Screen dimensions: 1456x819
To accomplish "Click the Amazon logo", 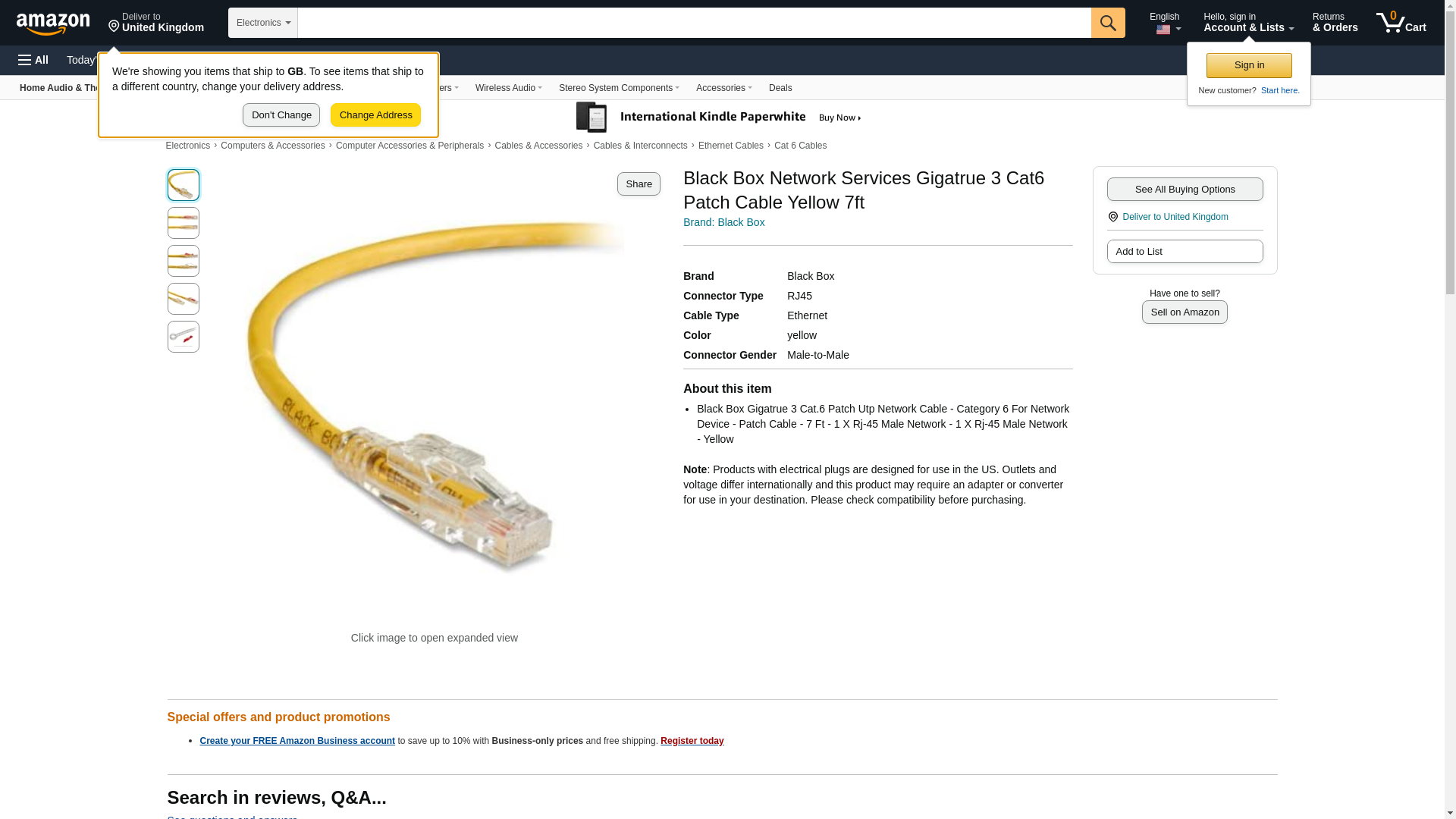I will coord(53,24).
